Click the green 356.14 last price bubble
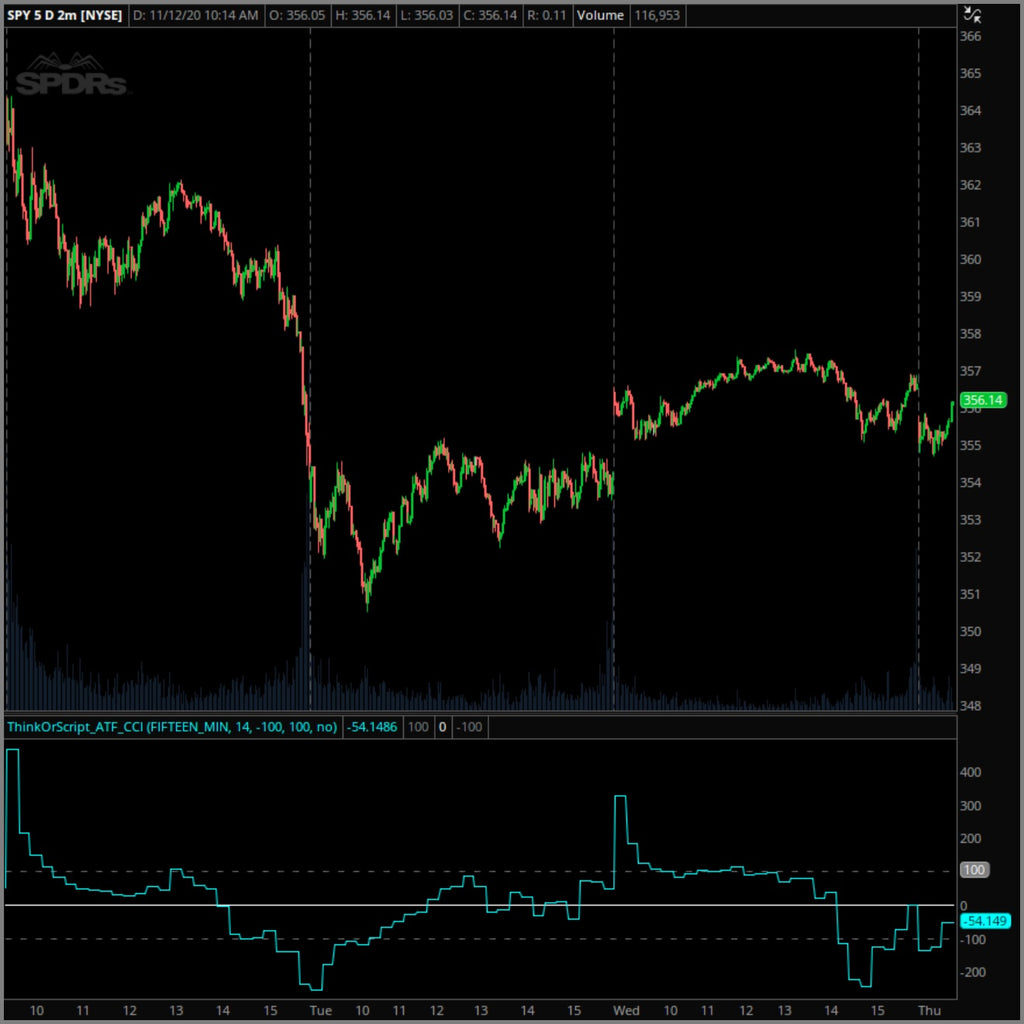1024x1024 pixels. [983, 400]
